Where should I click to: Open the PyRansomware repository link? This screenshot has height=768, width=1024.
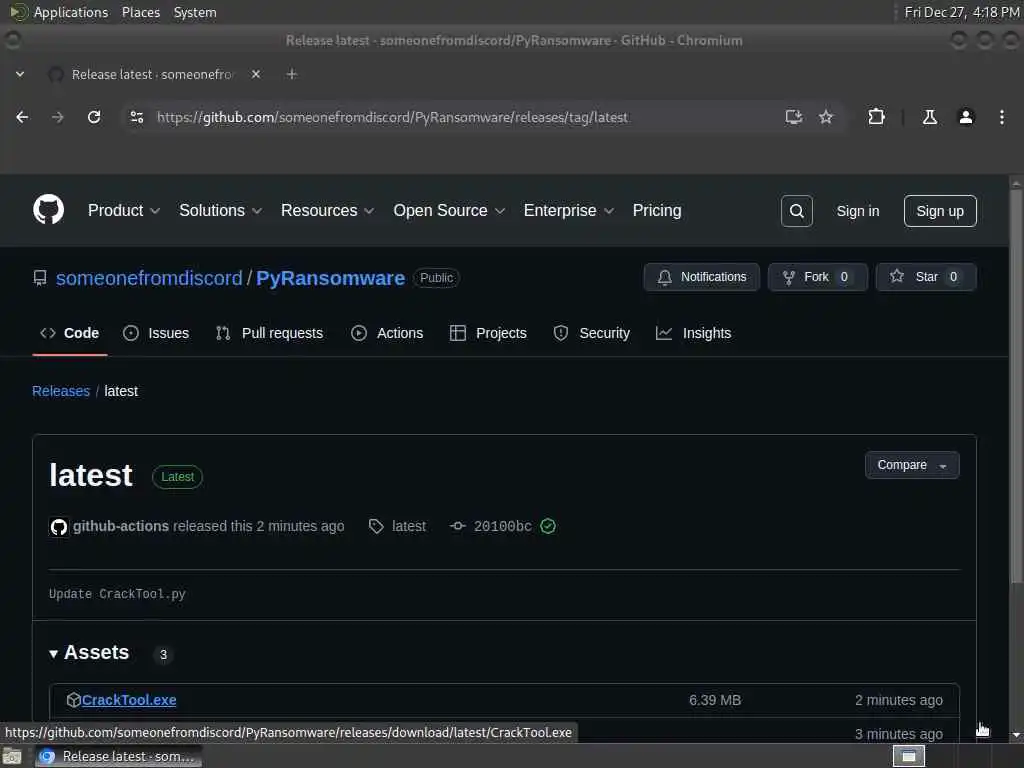(x=330, y=278)
